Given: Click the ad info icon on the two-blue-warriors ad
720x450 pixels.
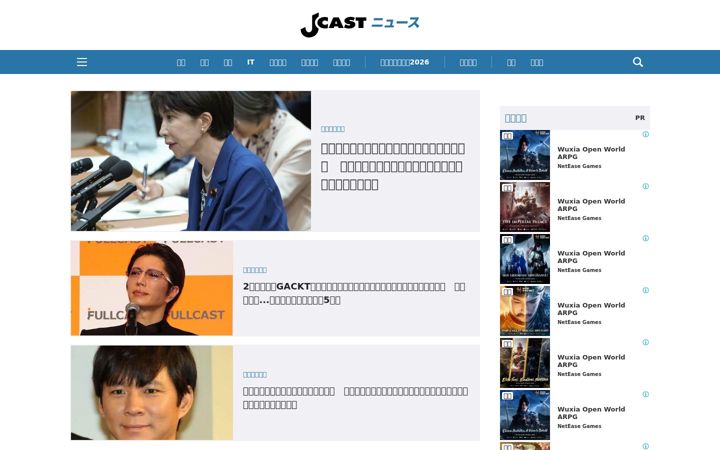Looking at the screenshot, I should click(646, 238).
